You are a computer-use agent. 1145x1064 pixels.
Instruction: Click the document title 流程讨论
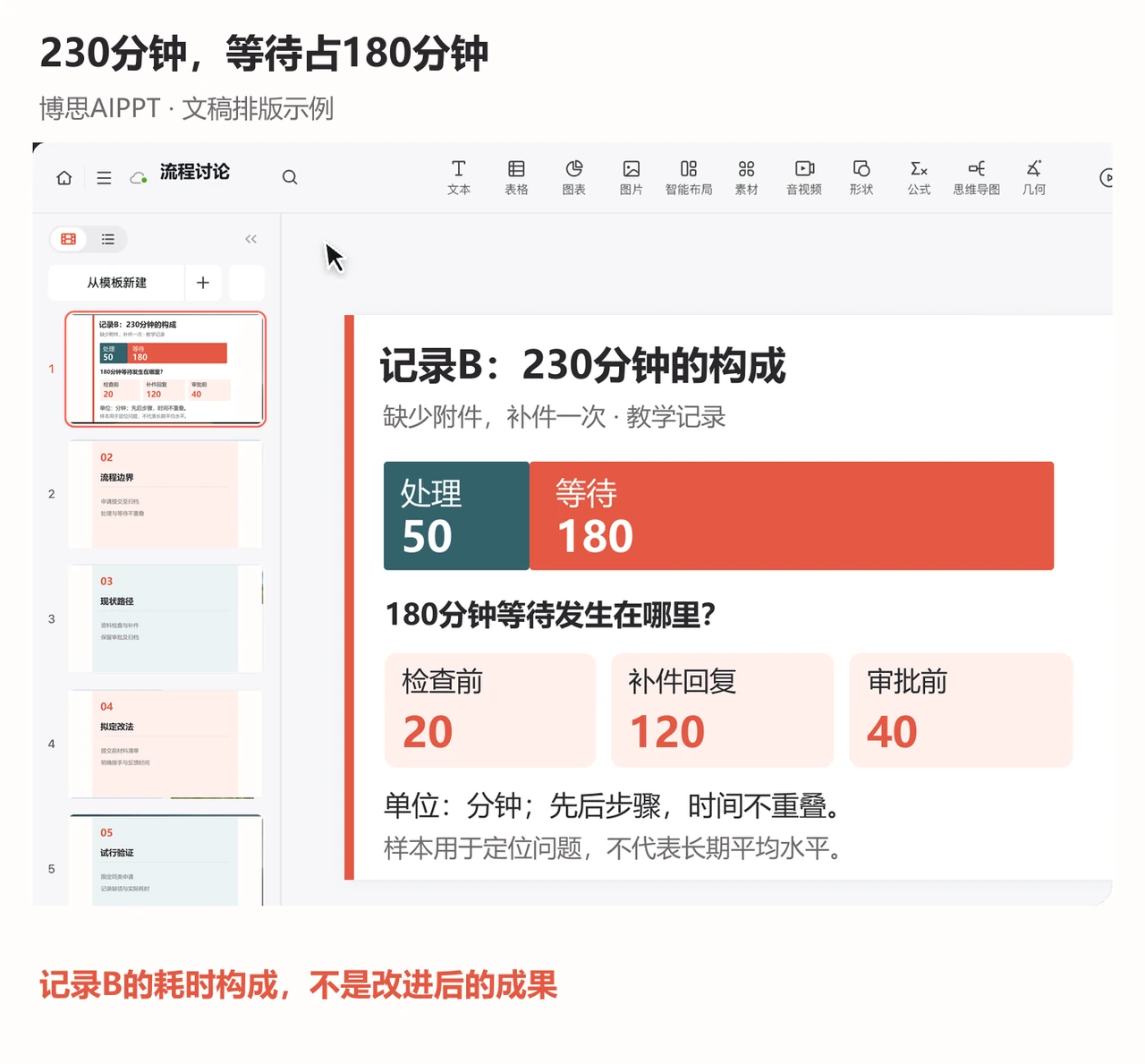(x=195, y=172)
